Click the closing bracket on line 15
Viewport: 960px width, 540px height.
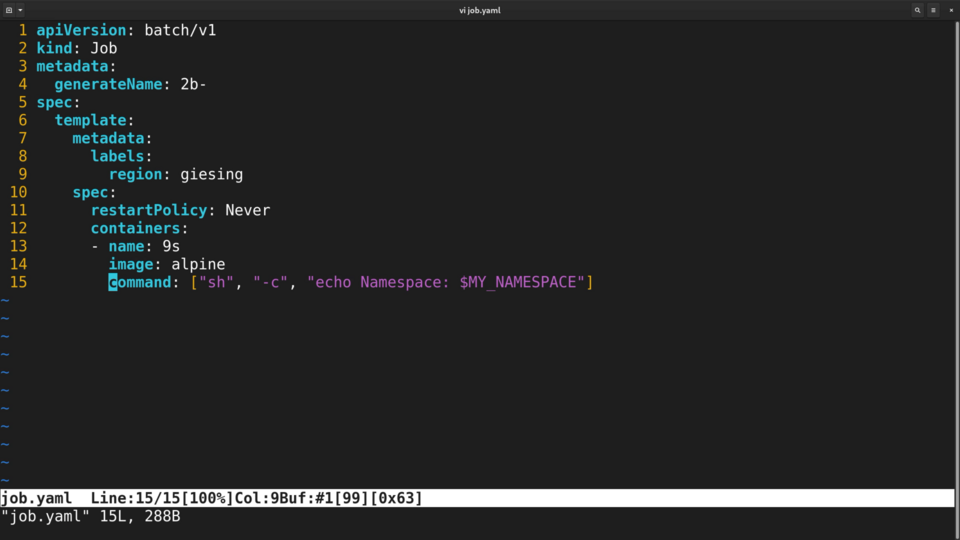(x=590, y=282)
